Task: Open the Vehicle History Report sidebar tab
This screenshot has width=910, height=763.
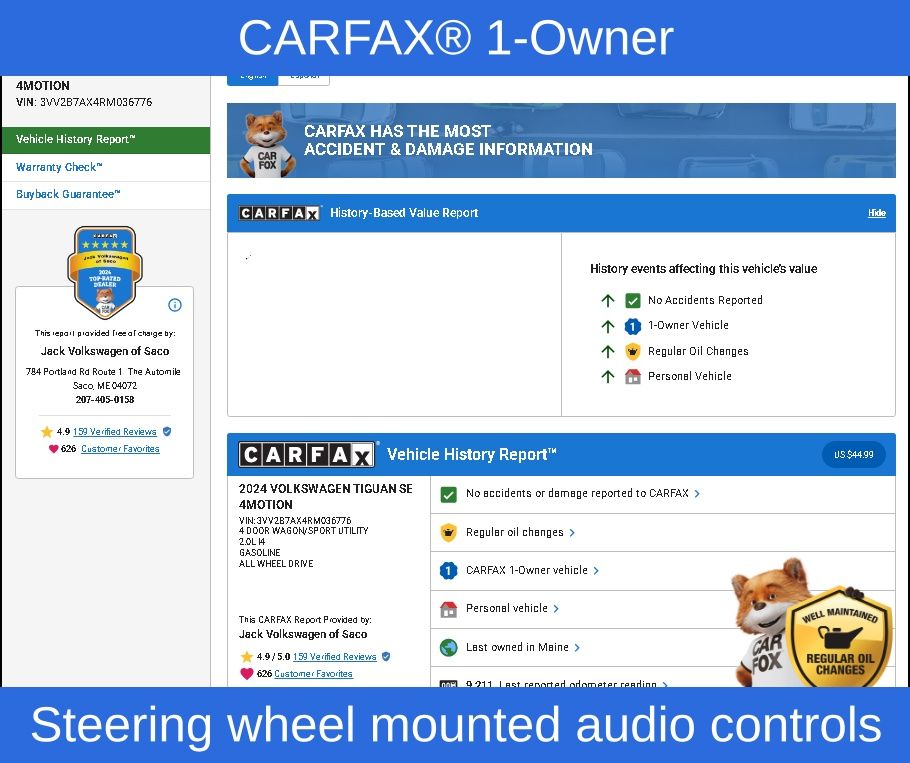Action: tap(106, 140)
